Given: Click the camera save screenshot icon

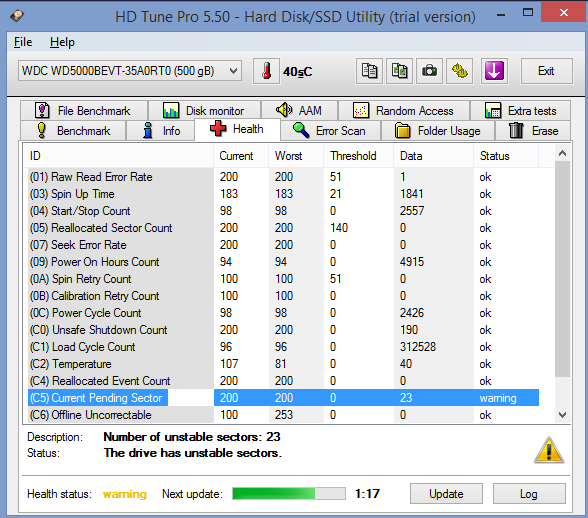Looking at the screenshot, I should (x=429, y=71).
